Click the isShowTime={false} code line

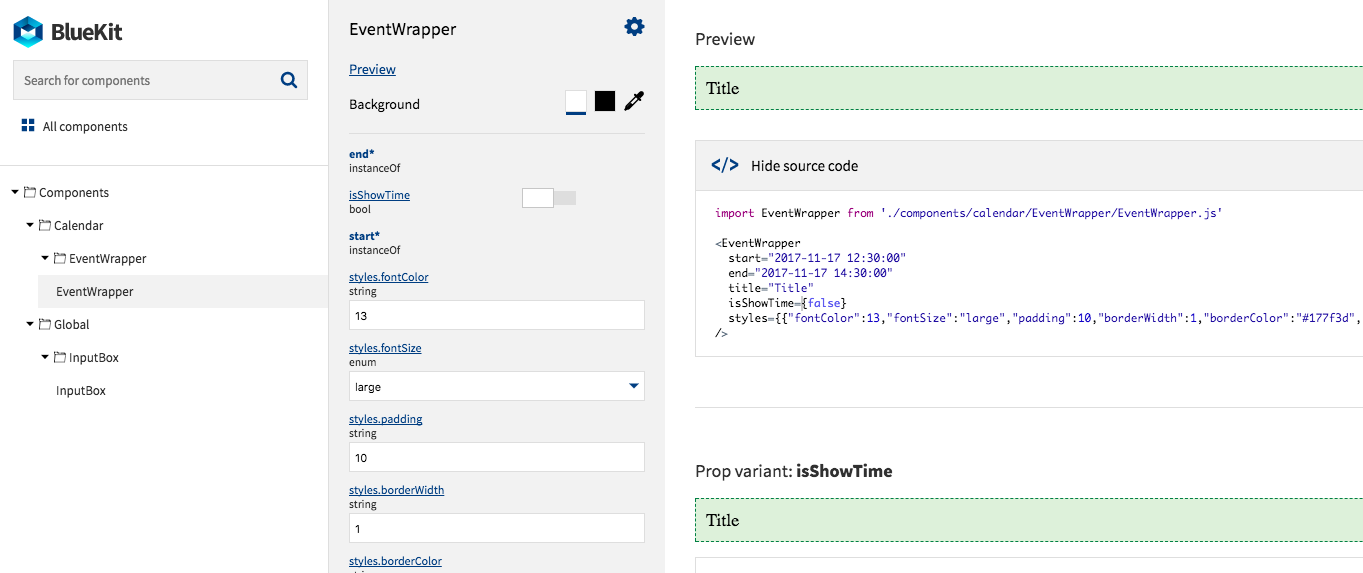coord(788,303)
